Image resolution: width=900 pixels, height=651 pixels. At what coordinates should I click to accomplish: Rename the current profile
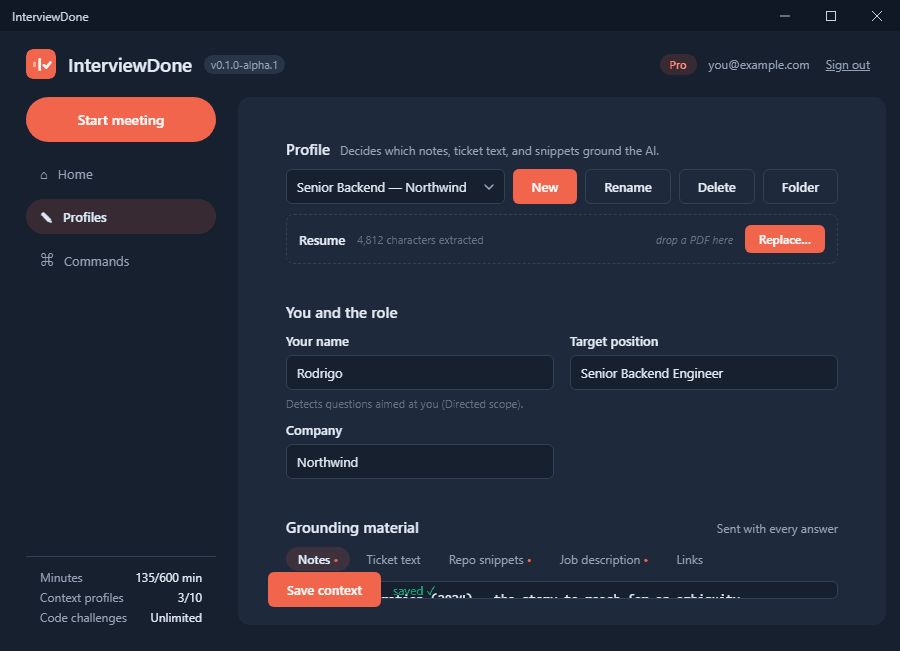[627, 187]
